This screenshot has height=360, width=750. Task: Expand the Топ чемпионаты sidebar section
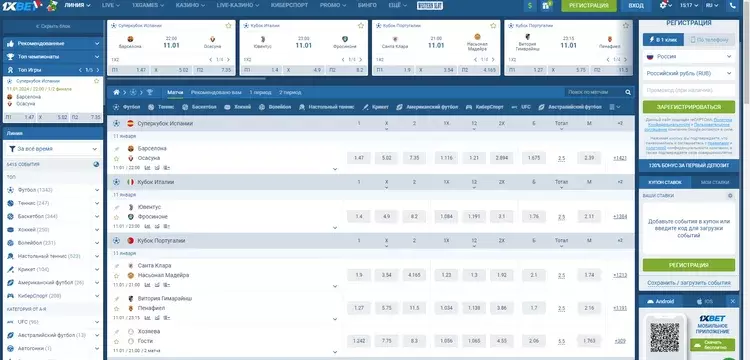coord(53,56)
